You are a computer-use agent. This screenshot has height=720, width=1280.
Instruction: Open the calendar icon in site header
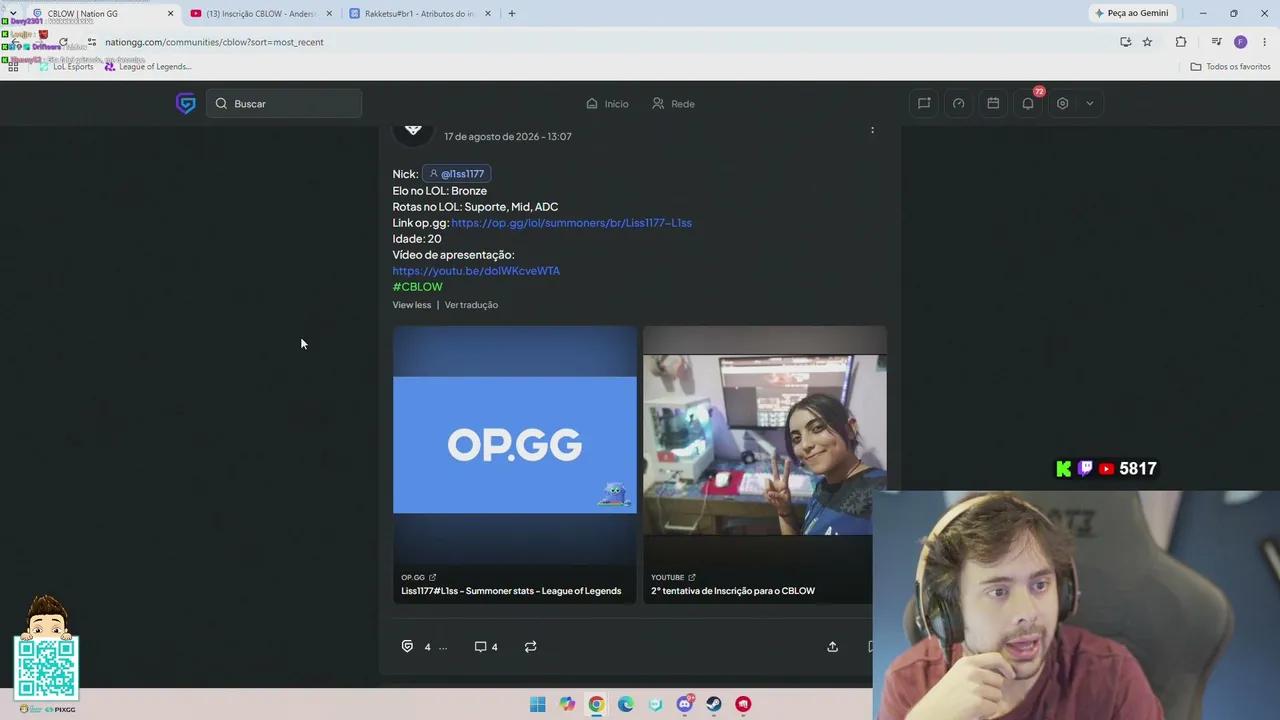(x=993, y=103)
